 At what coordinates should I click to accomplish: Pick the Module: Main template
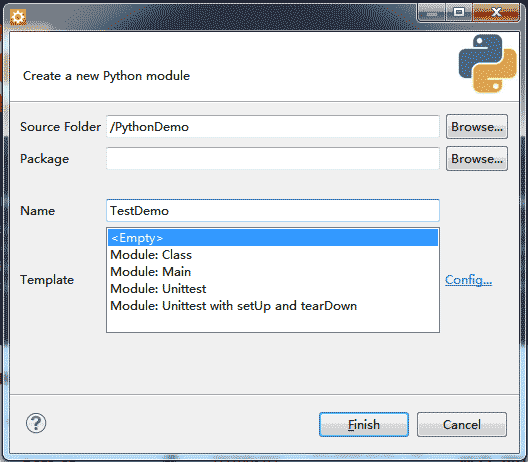273,272
